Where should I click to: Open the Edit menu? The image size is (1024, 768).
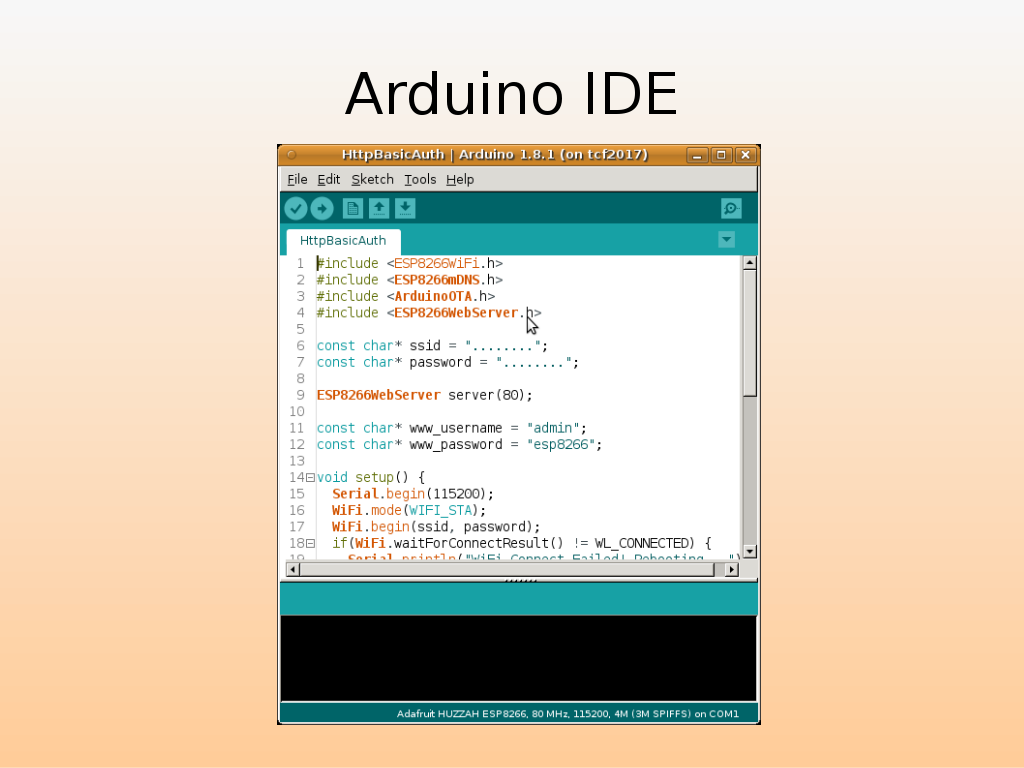click(329, 179)
